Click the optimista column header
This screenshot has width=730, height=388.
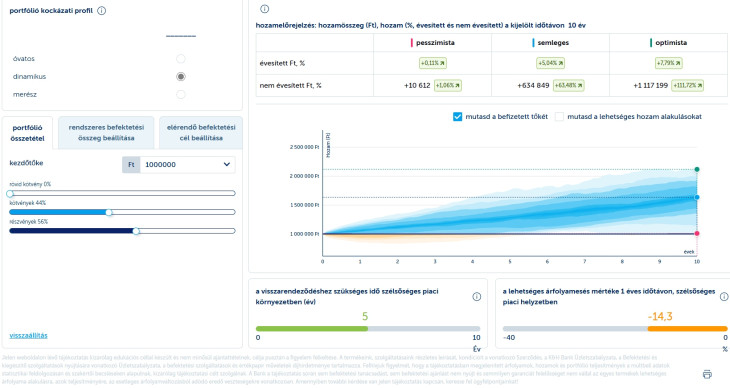669,42
